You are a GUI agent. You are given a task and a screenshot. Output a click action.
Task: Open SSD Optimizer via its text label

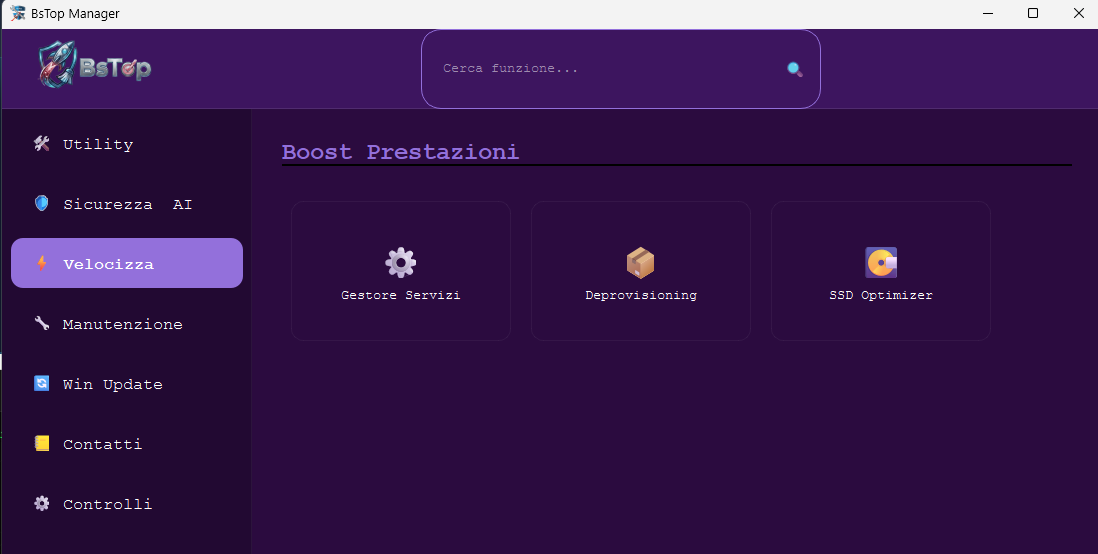880,296
